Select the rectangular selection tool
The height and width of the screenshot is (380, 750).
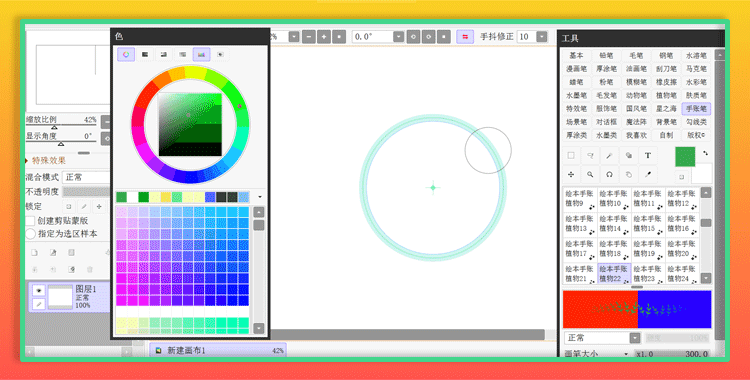(x=571, y=156)
